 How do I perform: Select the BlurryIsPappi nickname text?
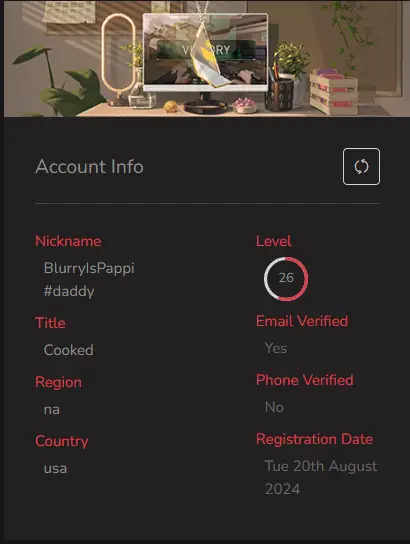pos(89,269)
